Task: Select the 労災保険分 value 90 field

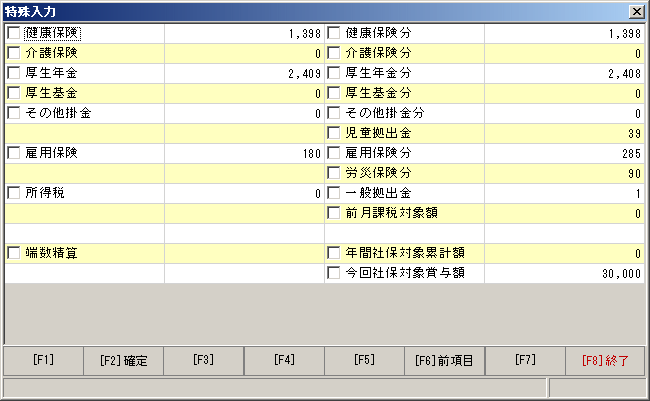Action: pyautogui.click(x=565, y=173)
